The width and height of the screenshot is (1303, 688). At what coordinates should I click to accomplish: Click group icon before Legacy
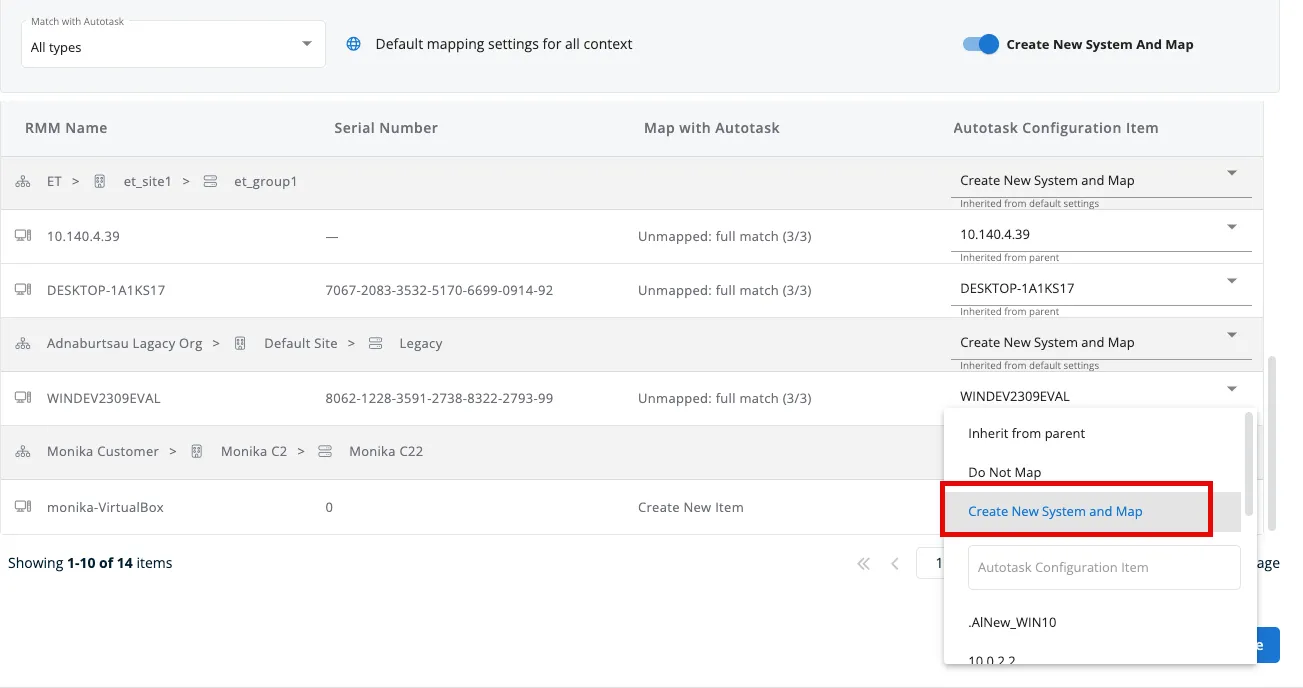click(375, 344)
